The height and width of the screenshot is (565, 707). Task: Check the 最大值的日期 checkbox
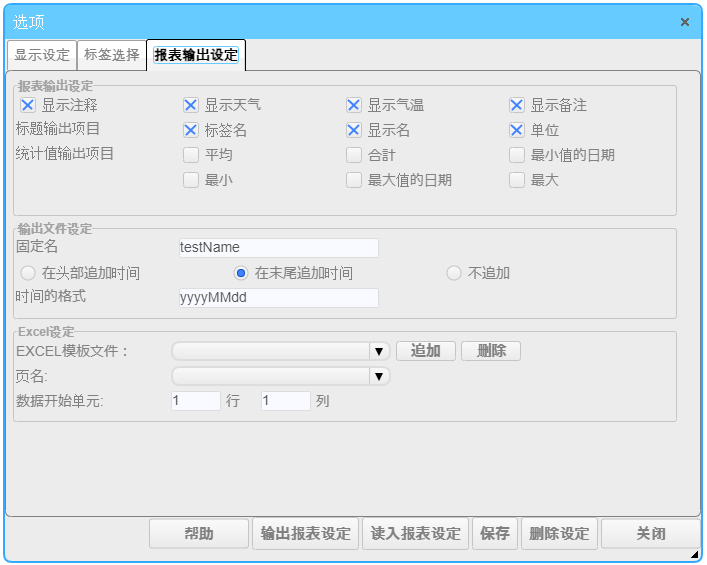(x=354, y=181)
